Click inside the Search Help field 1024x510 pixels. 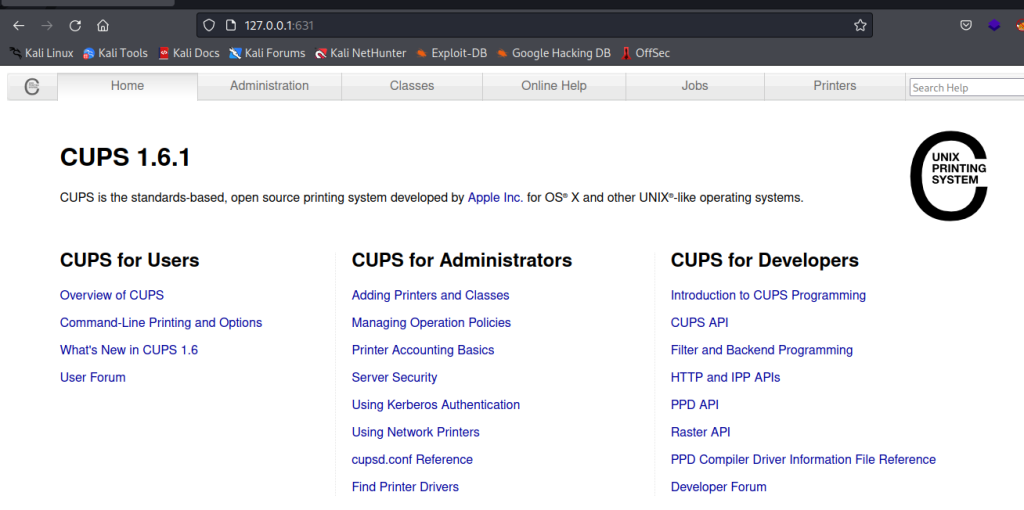(x=964, y=88)
